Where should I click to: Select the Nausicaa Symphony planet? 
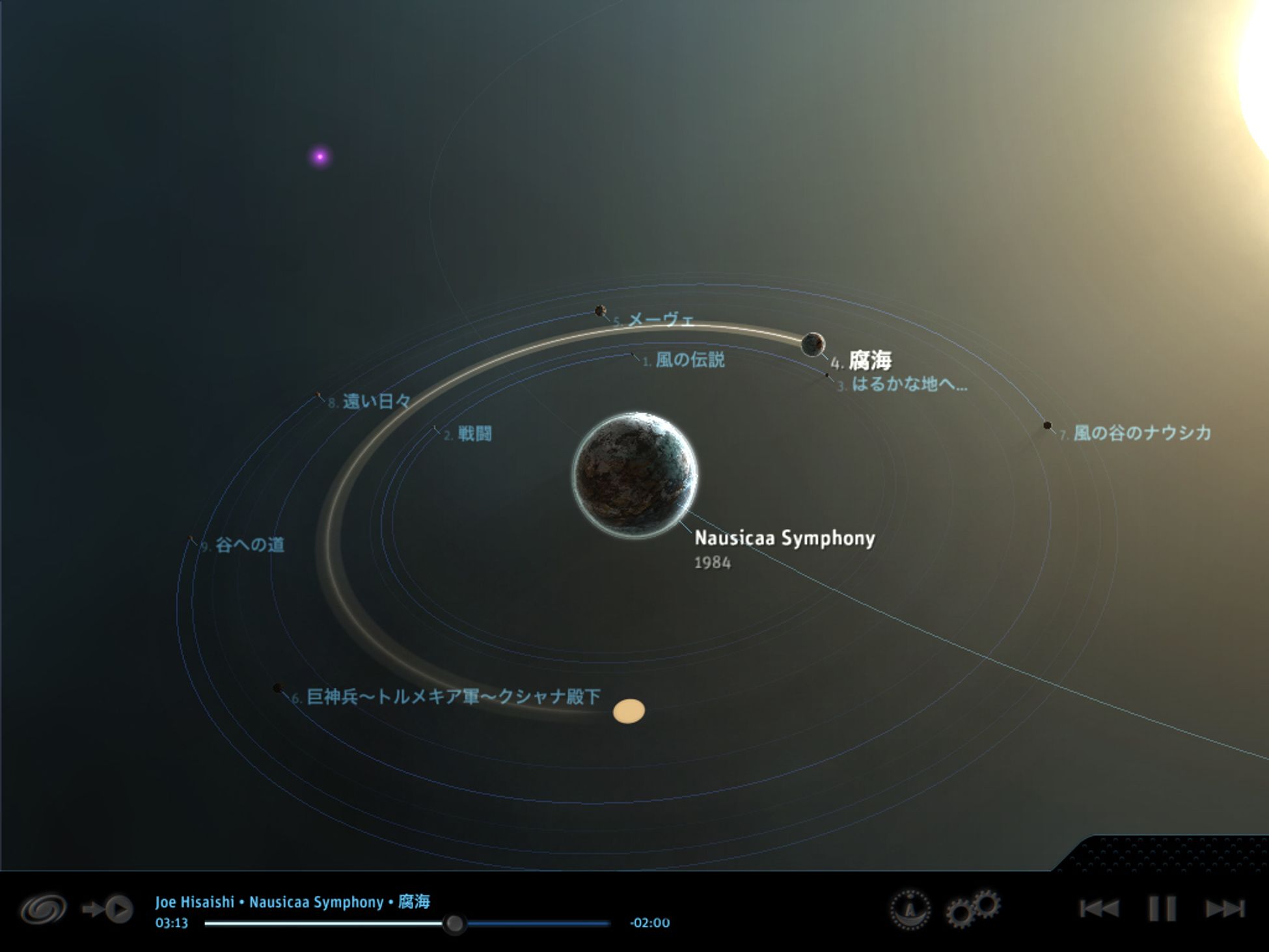point(634,475)
